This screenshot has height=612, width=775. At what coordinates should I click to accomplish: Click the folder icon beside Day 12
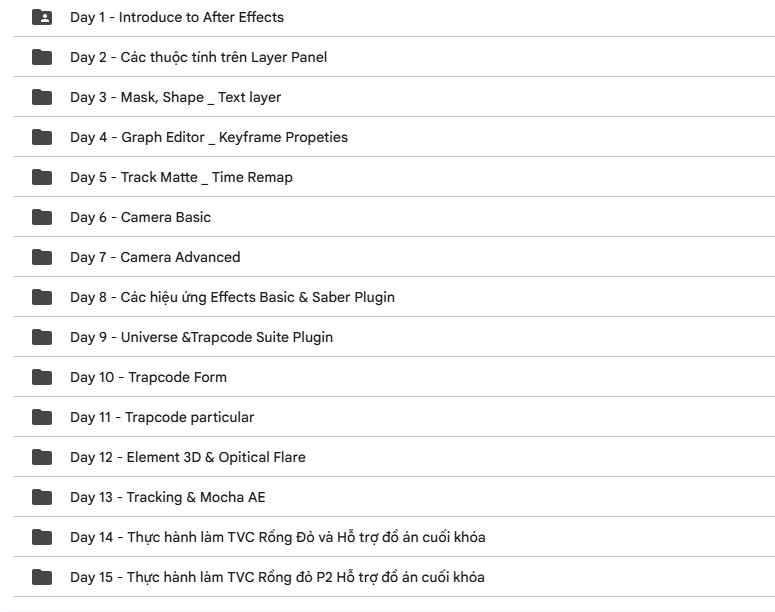click(x=42, y=457)
